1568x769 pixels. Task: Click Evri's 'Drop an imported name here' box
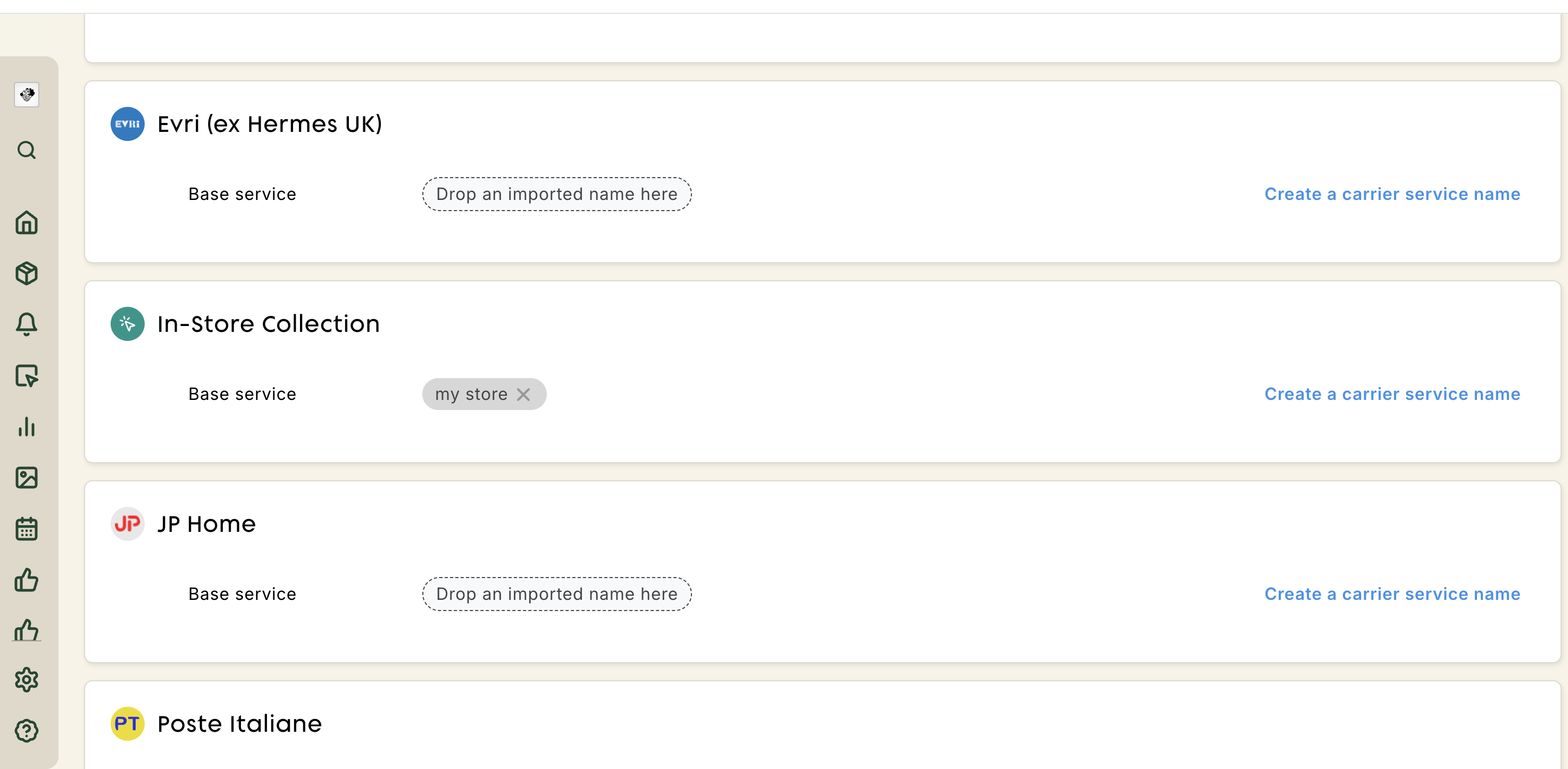click(556, 194)
